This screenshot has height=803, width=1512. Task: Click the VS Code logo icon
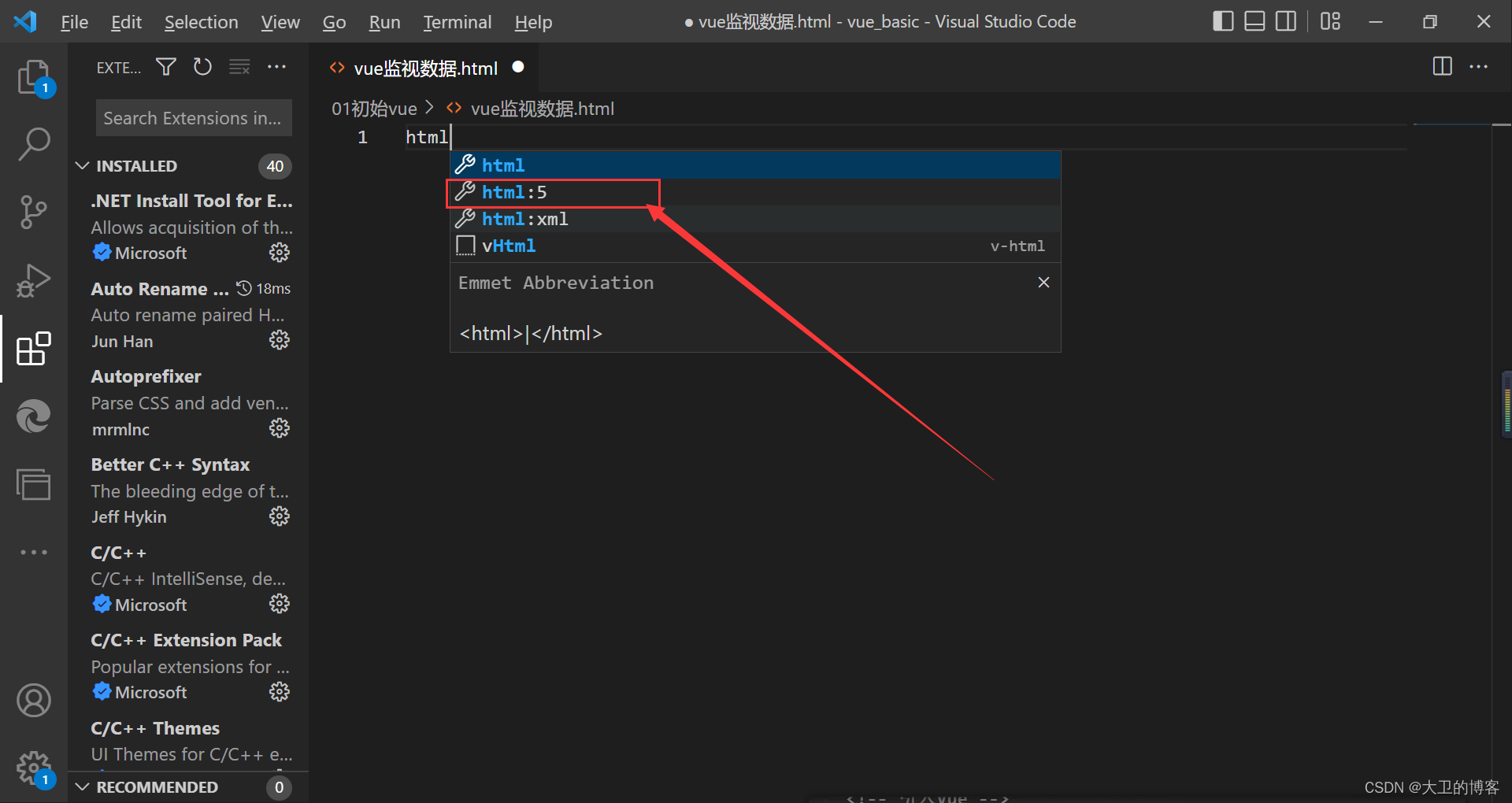pos(25,21)
